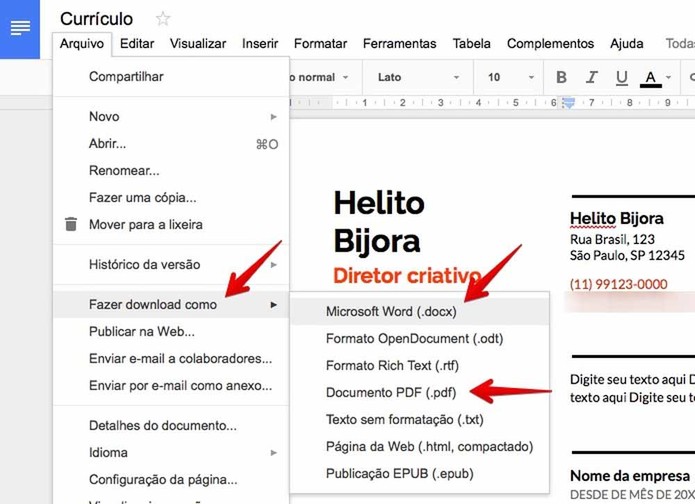Toggle italic formatting
The width and height of the screenshot is (695, 504).
[591, 77]
